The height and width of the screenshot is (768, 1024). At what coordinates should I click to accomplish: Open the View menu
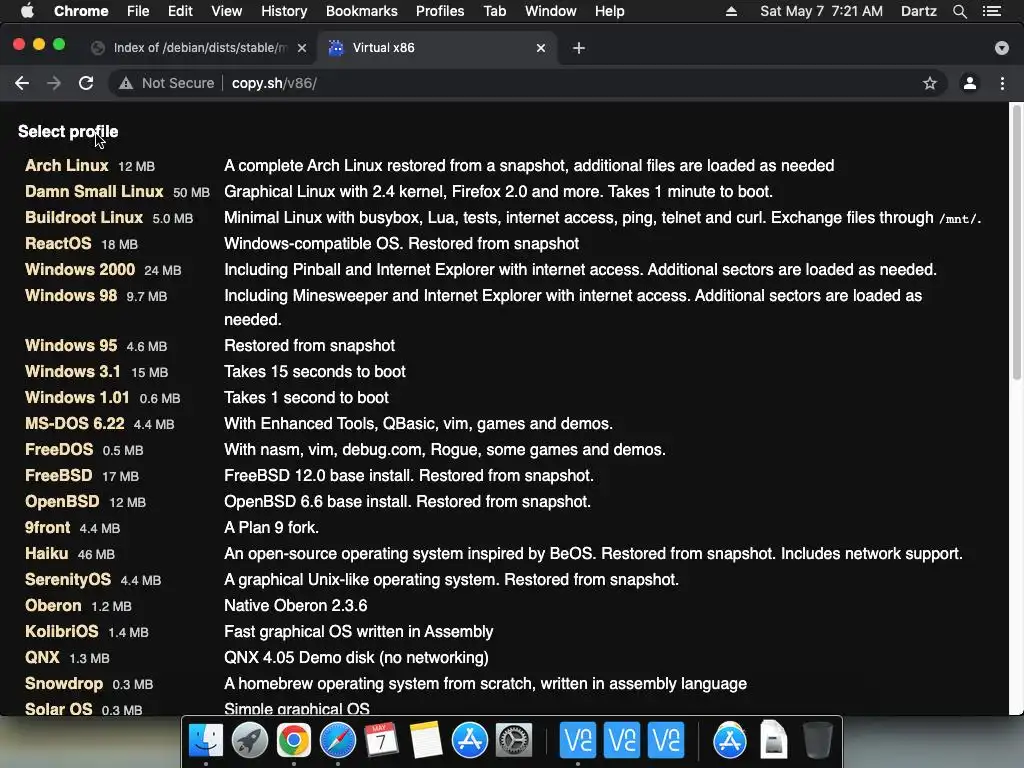click(227, 11)
